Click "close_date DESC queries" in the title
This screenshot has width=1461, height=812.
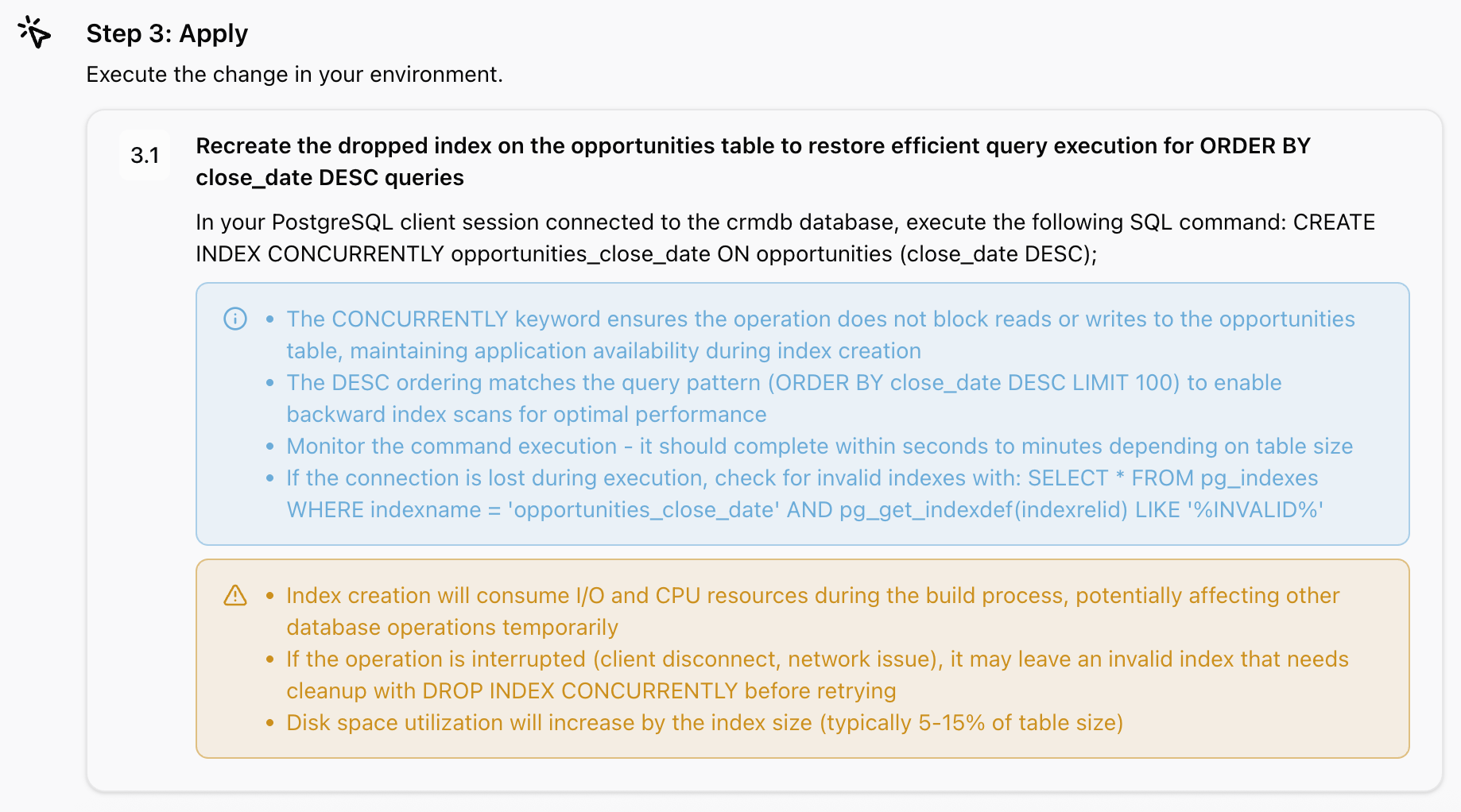pos(329,178)
